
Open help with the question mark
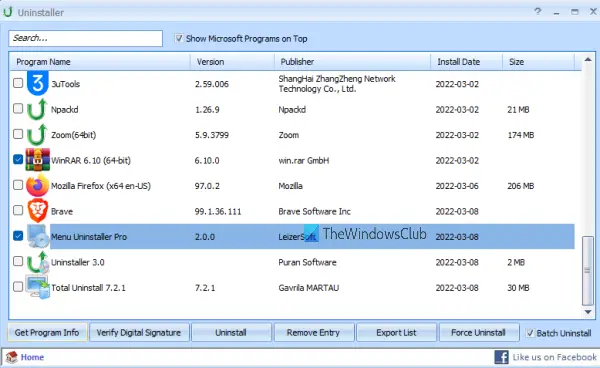pos(538,11)
